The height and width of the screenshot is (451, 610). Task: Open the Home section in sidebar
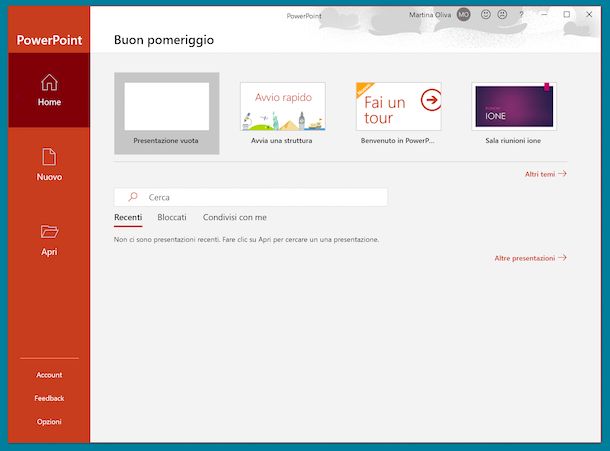point(49,90)
